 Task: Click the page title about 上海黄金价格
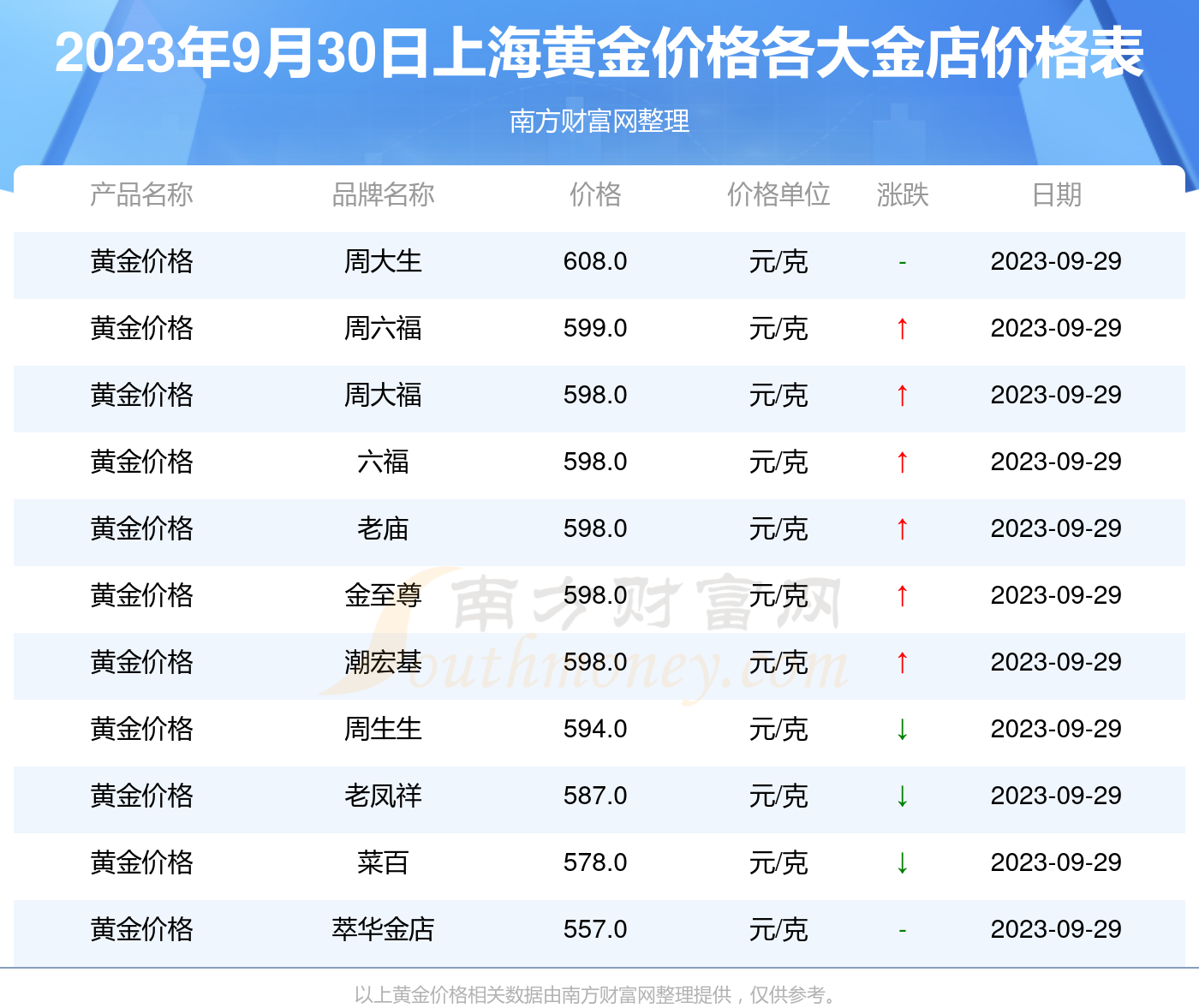(599, 53)
